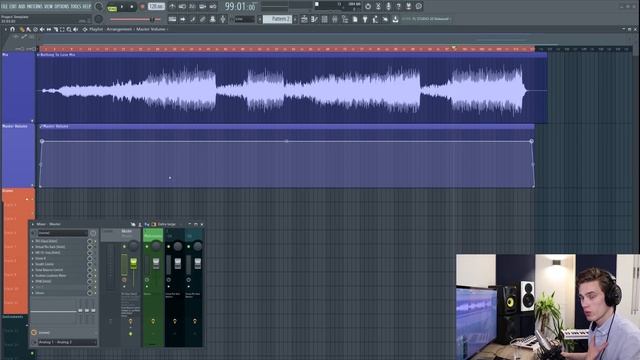Click the magnet snap icon in the playlist toolbar
This screenshot has height=360, width=640.
pos(12,29)
